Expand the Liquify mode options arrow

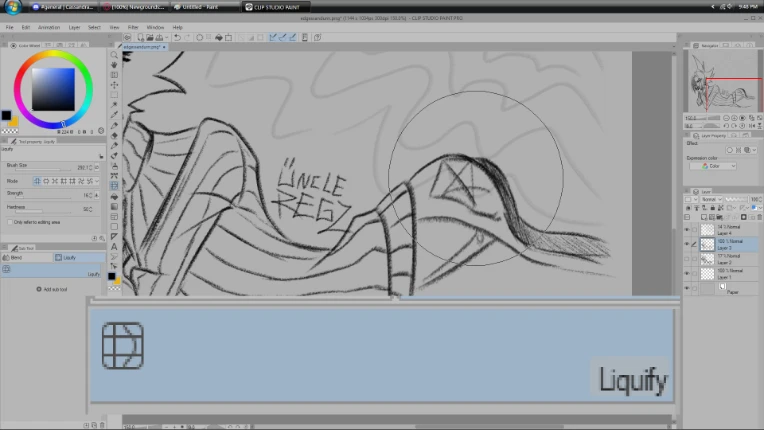pos(97,181)
